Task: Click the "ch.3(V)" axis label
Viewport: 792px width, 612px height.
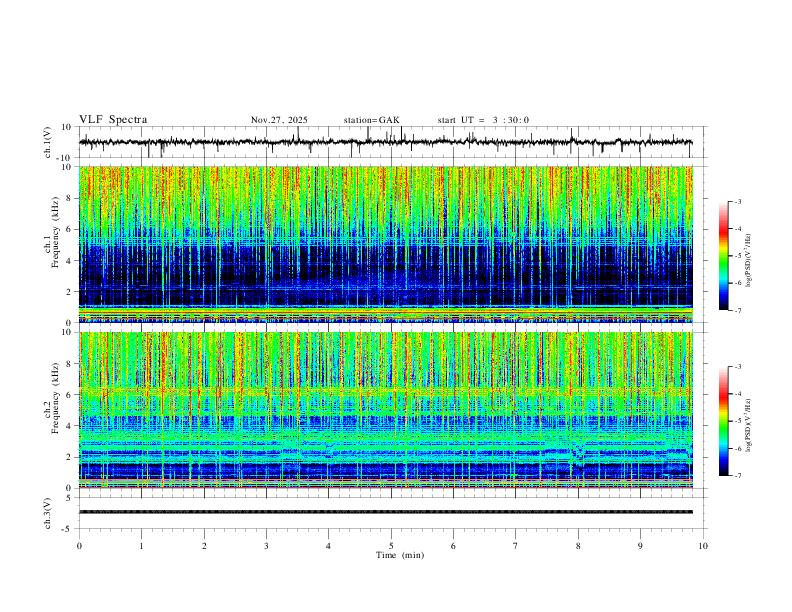Action: click(x=48, y=514)
